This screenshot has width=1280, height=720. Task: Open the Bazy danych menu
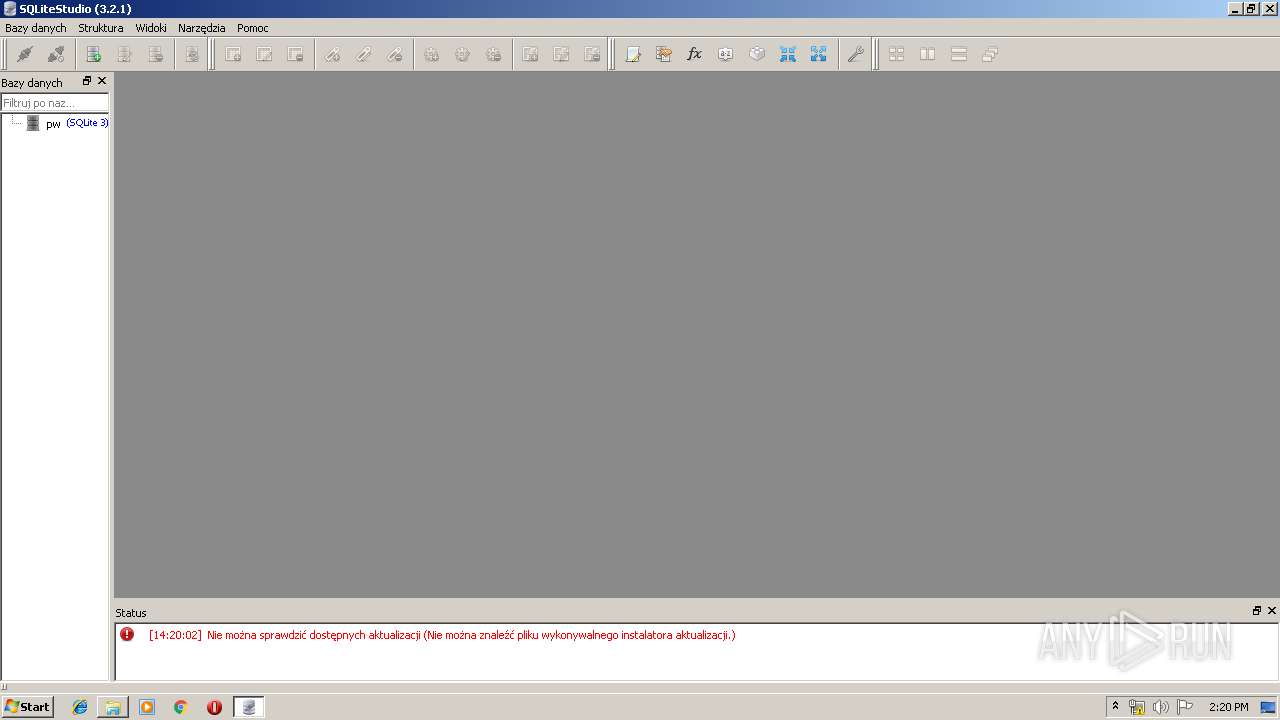coord(36,28)
